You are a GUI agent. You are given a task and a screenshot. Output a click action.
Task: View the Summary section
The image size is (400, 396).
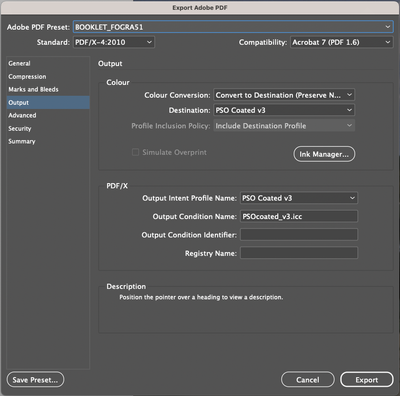click(x=48, y=141)
